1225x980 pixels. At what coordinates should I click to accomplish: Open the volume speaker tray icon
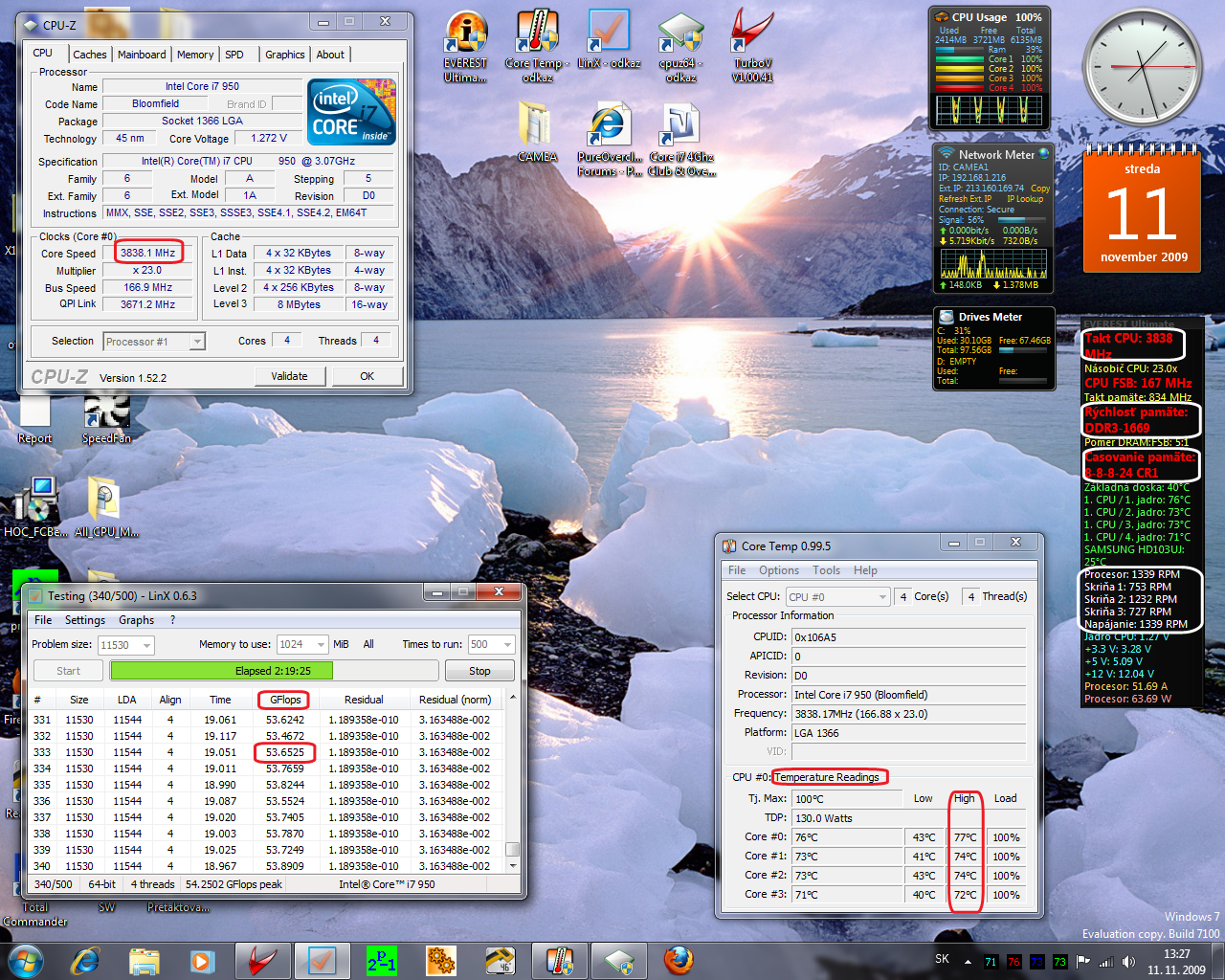click(x=1128, y=962)
